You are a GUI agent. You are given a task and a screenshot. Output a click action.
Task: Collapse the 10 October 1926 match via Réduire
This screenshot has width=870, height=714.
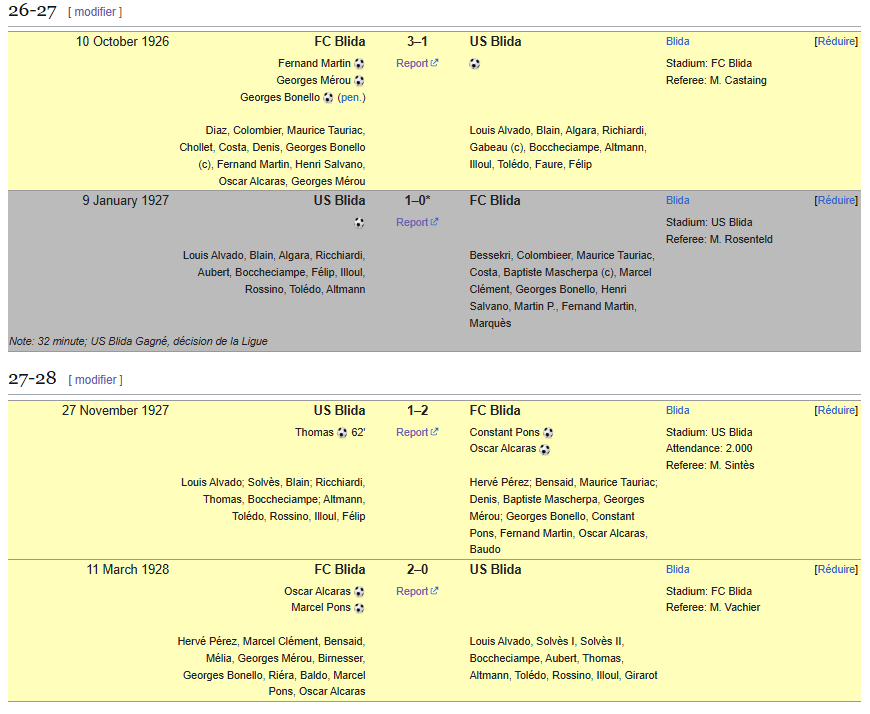(x=837, y=42)
